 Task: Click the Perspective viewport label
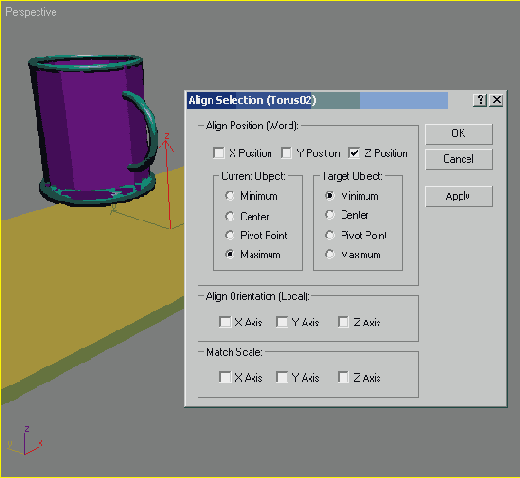click(x=31, y=12)
